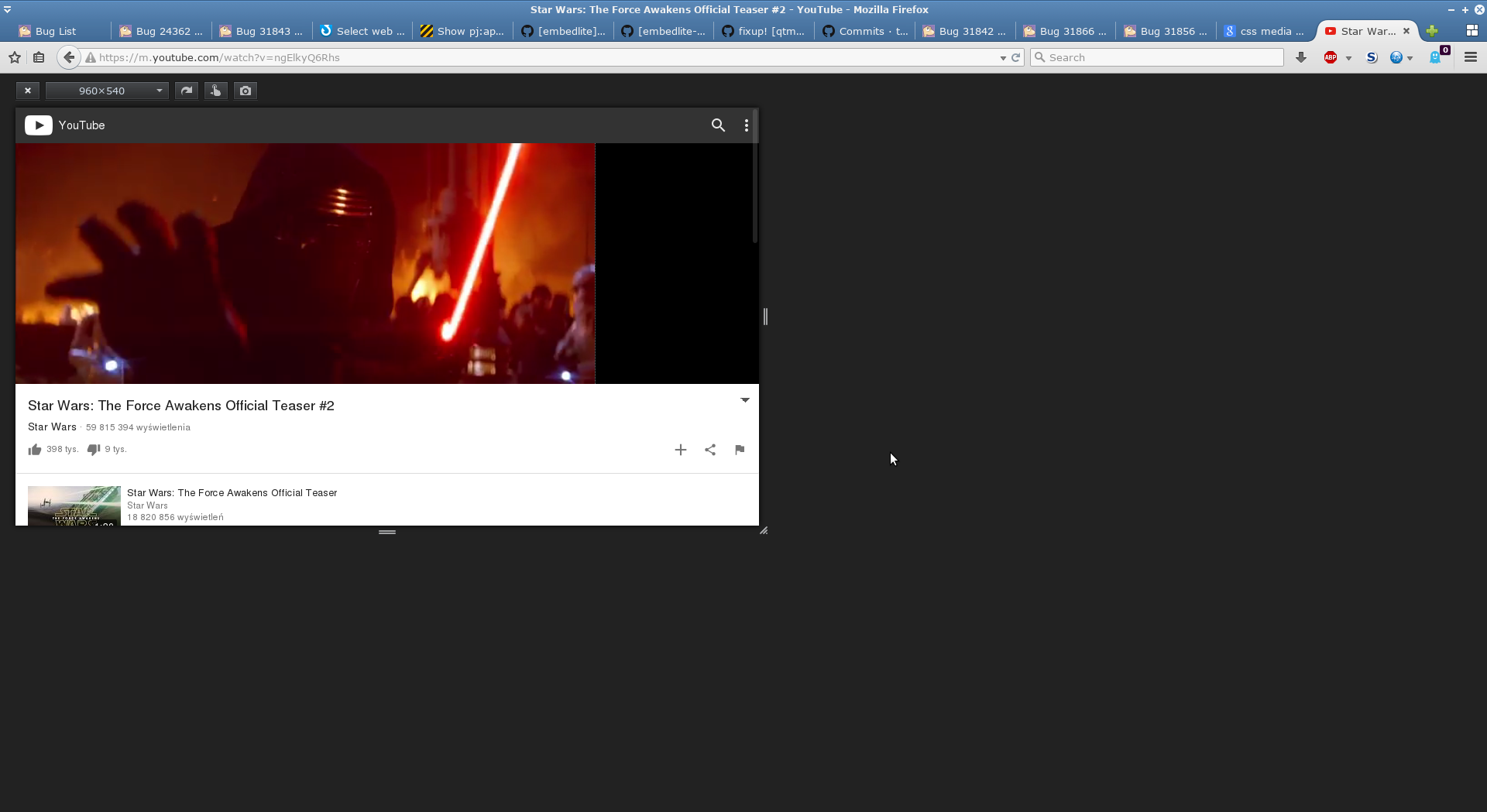Switch to the Show pj:ap tab
The width and height of the screenshot is (1487, 812).
(462, 31)
